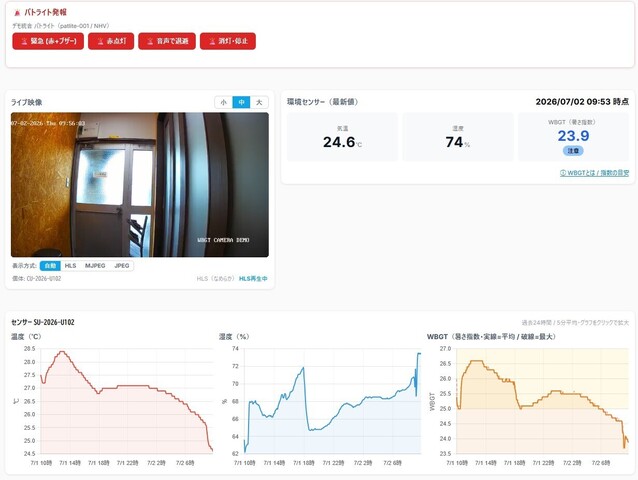Select large (大) video size
Viewport: 638px width, 480px height.
(x=259, y=102)
